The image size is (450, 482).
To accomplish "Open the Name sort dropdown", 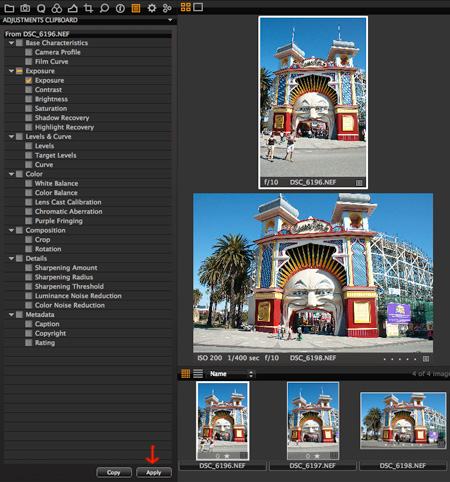I will pos(231,374).
